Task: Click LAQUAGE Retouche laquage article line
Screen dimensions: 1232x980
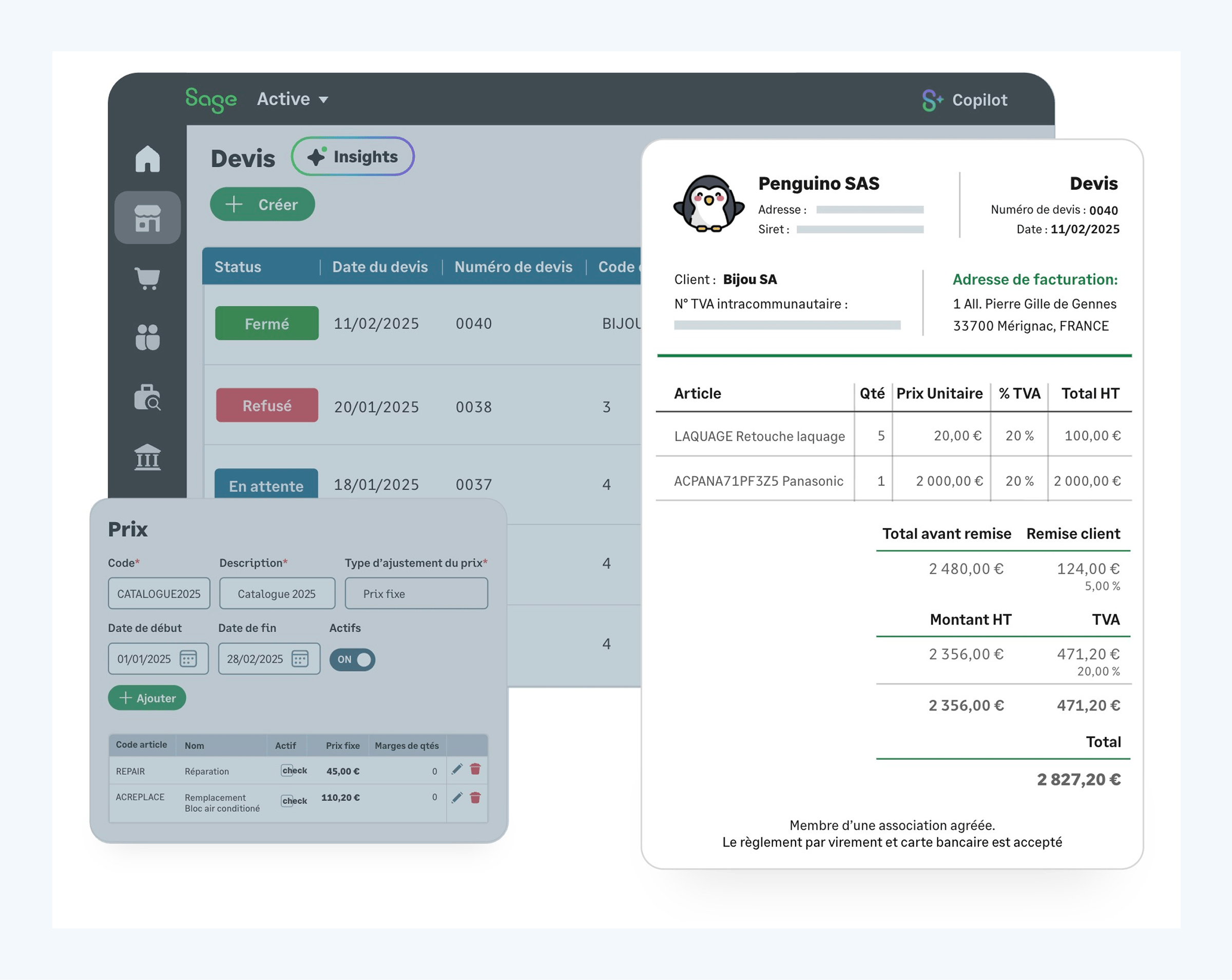Action: pyautogui.click(x=759, y=436)
